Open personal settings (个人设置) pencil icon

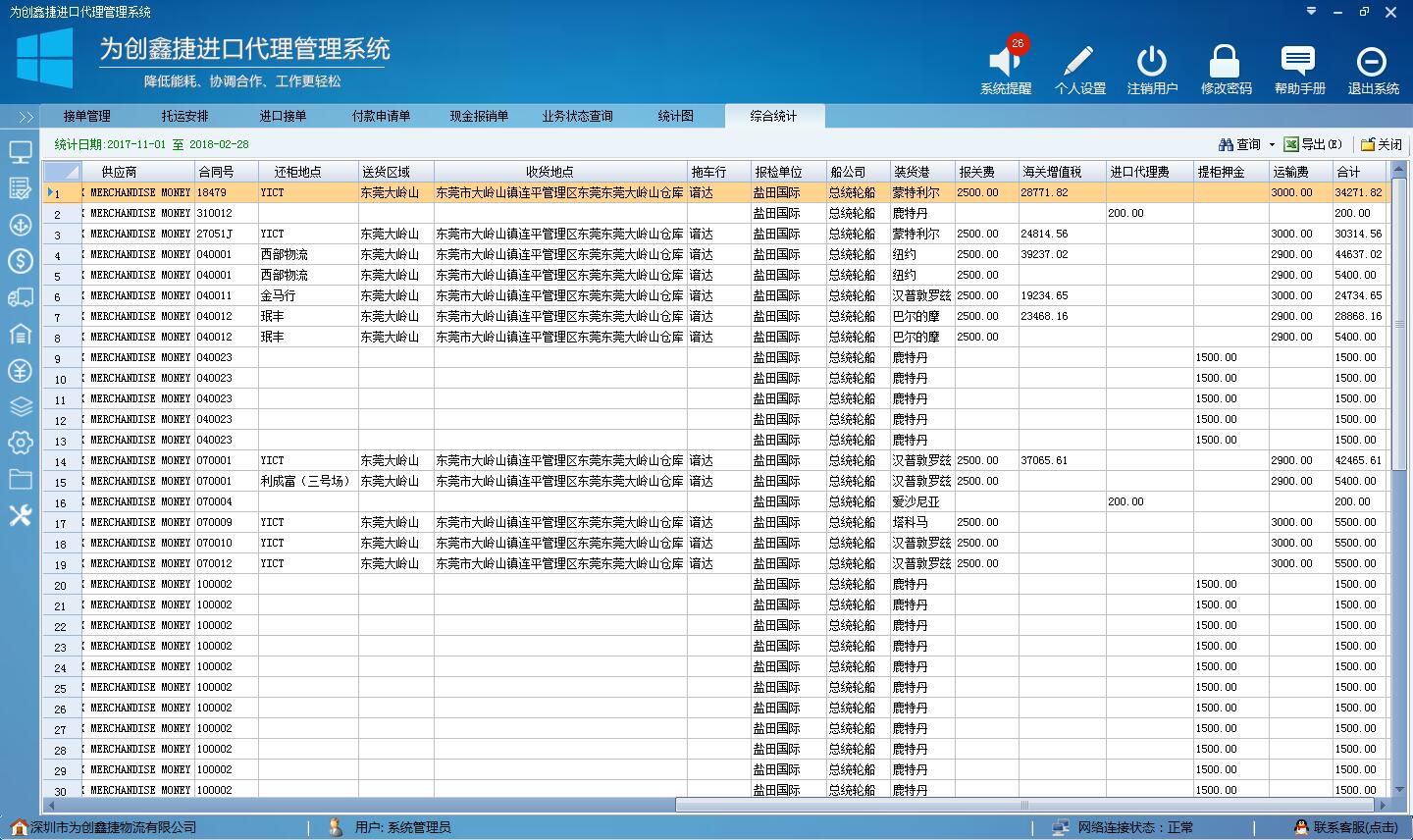[x=1079, y=65]
